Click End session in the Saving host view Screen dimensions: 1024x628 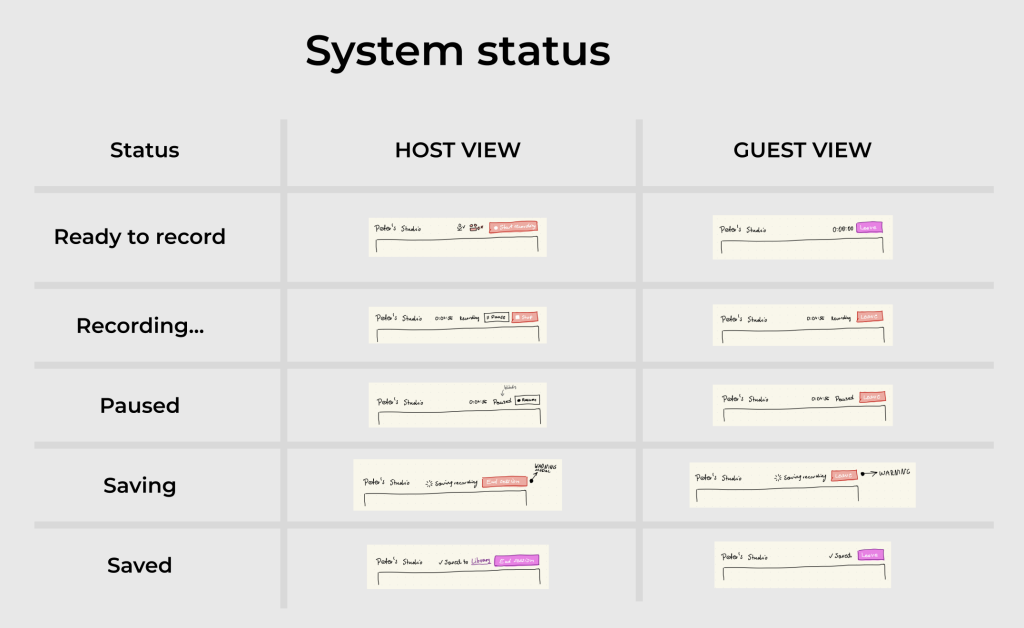(506, 482)
